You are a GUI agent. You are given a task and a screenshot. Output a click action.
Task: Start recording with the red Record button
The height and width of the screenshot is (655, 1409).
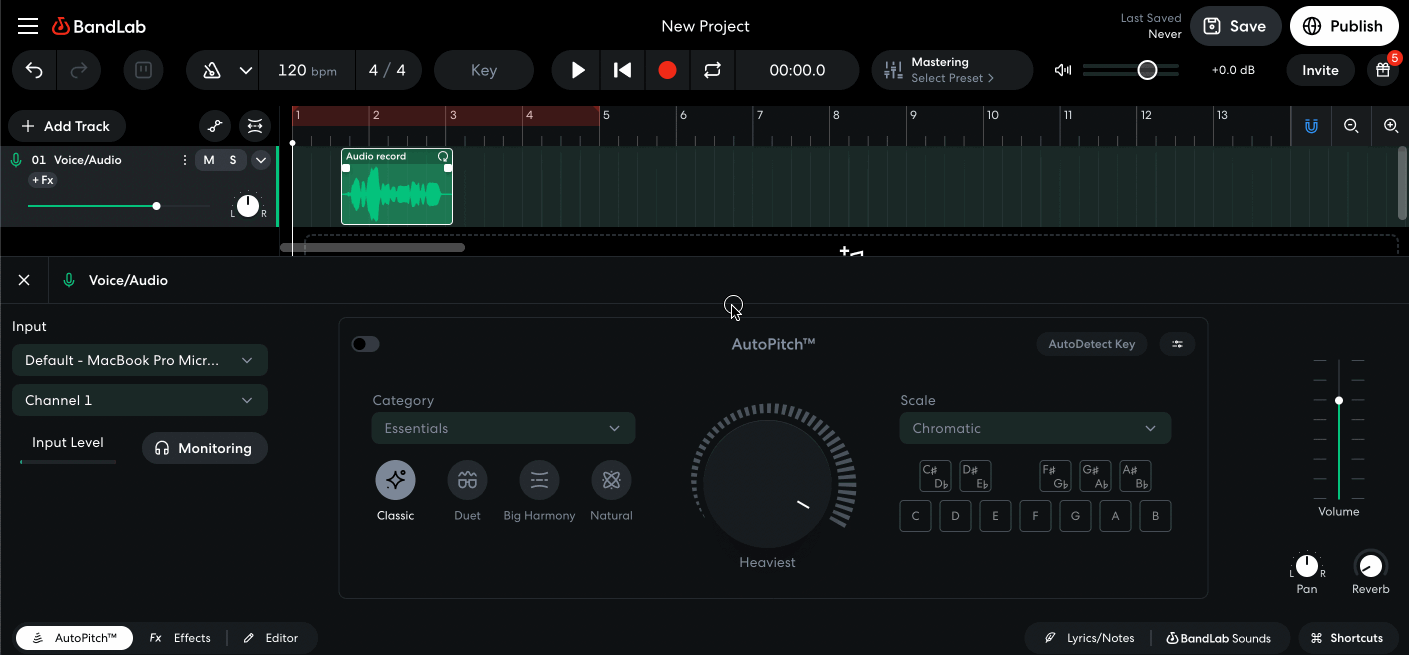pos(667,70)
